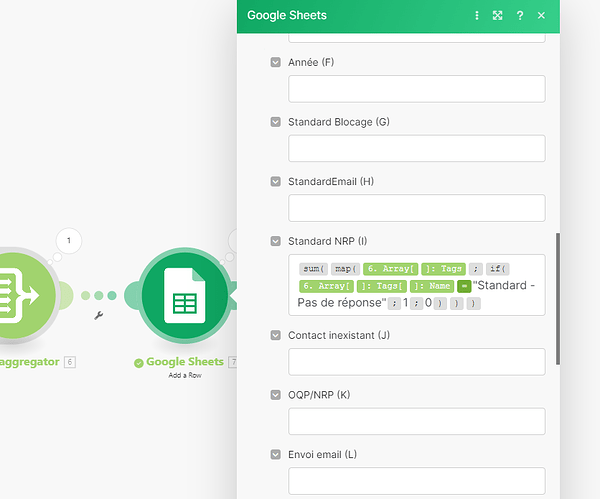The width and height of the screenshot is (600, 499).
Task: Click the Année (F) input field
Action: pos(417,89)
